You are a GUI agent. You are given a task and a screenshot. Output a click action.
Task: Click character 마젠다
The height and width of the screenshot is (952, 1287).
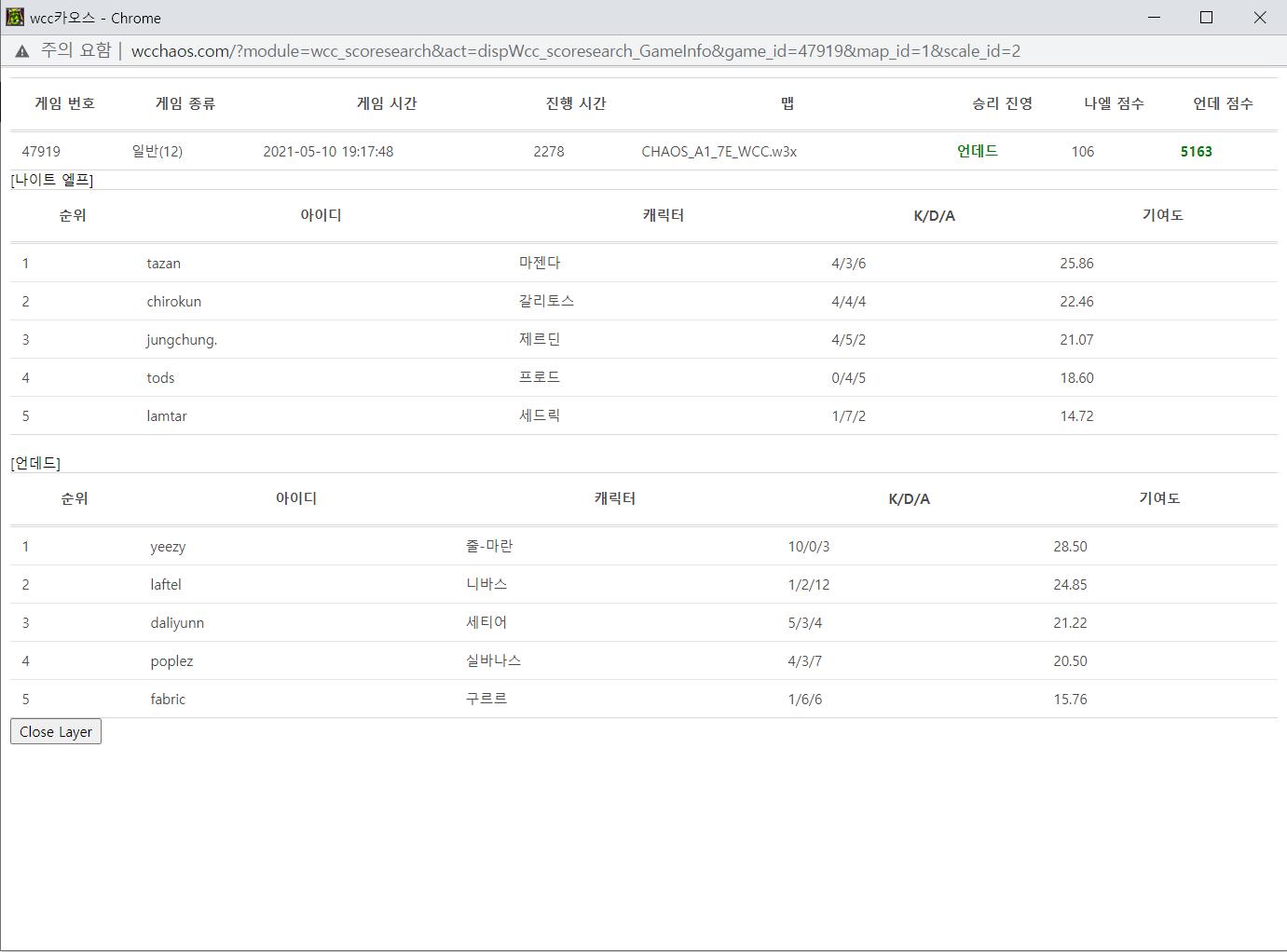(x=540, y=263)
